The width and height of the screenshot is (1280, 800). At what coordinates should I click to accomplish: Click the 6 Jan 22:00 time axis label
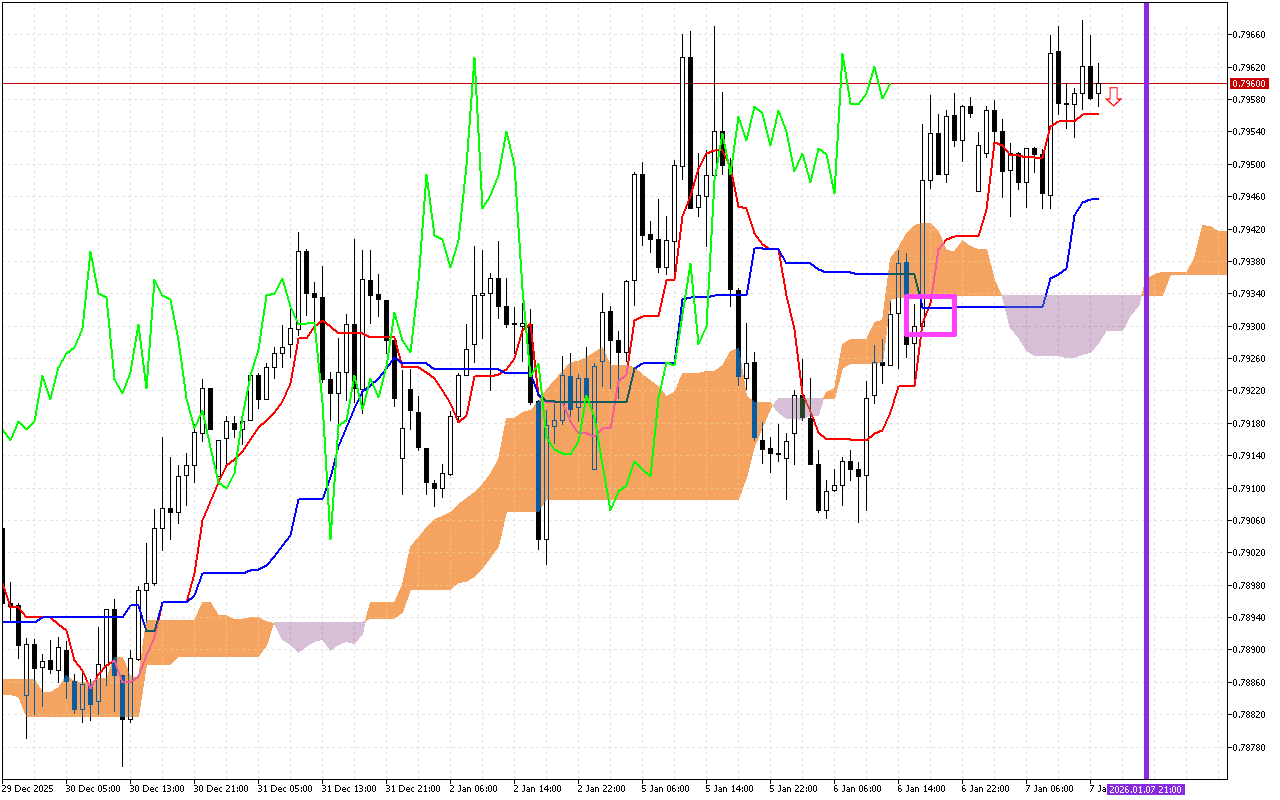[987, 789]
